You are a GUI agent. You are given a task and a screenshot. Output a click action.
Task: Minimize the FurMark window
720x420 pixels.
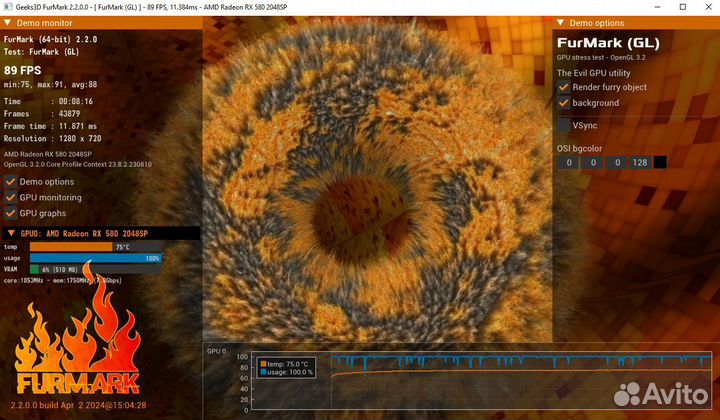pyautogui.click(x=657, y=7)
